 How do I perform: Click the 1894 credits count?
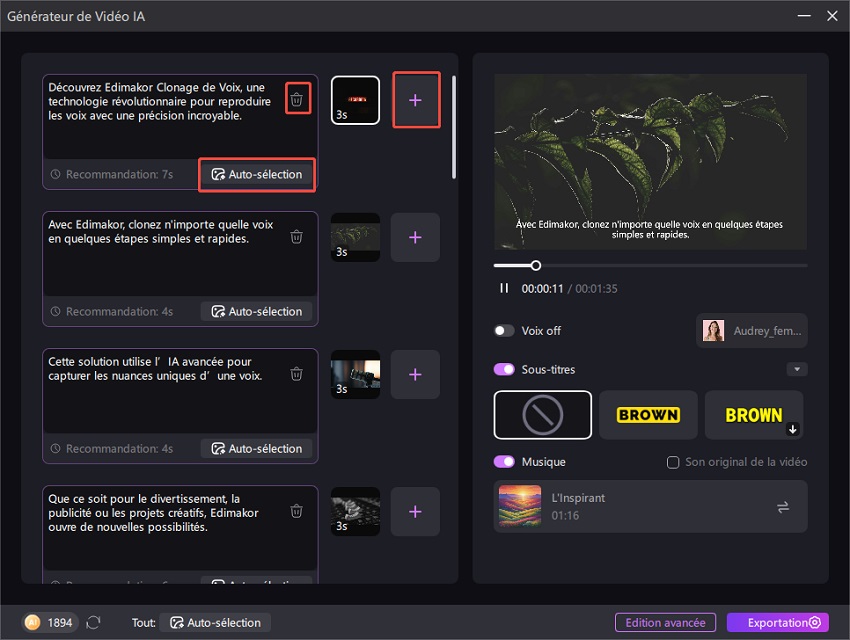coord(60,623)
